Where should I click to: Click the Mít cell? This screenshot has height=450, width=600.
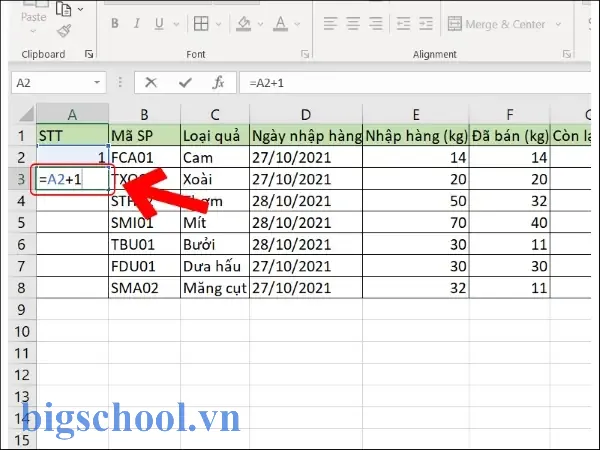215,222
